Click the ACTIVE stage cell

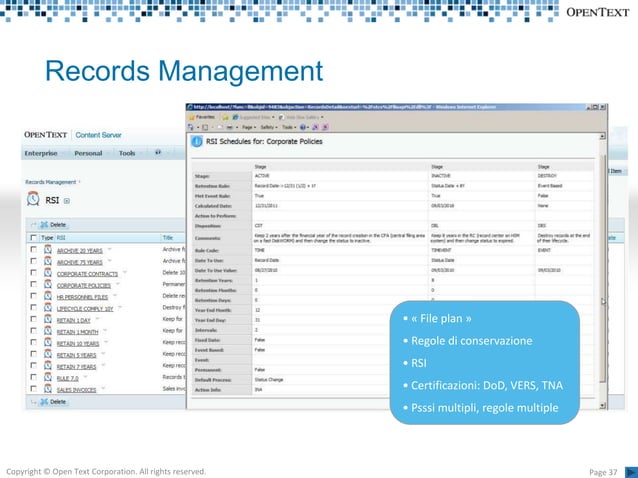click(x=262, y=176)
